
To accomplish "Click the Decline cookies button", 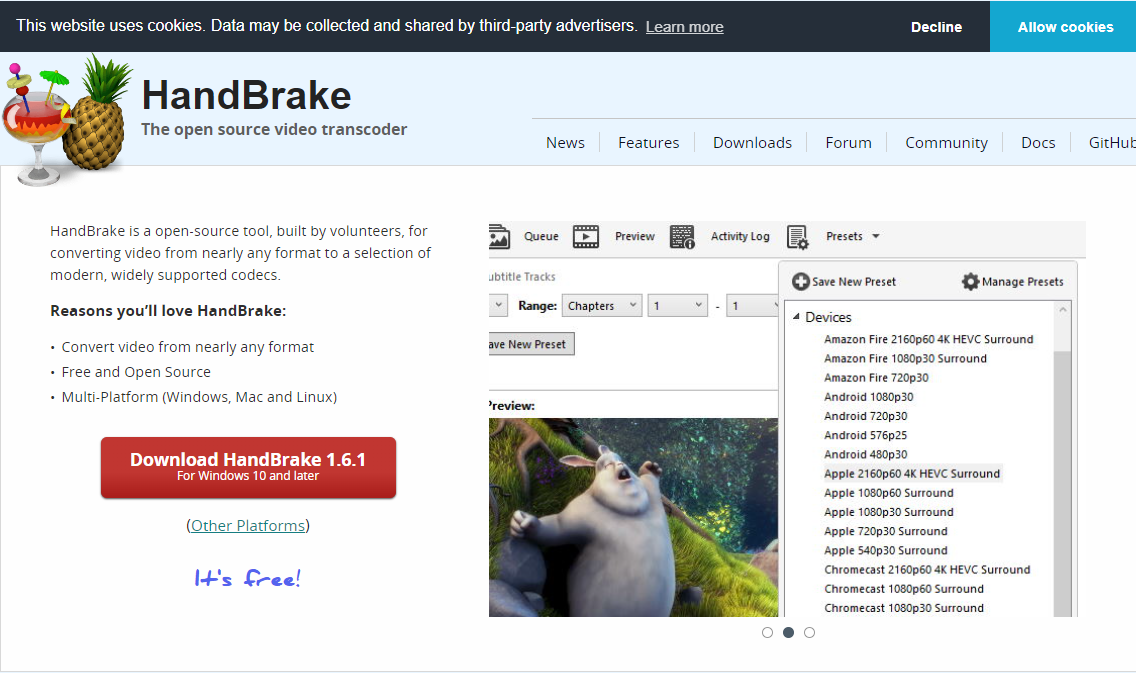I will 936,27.
